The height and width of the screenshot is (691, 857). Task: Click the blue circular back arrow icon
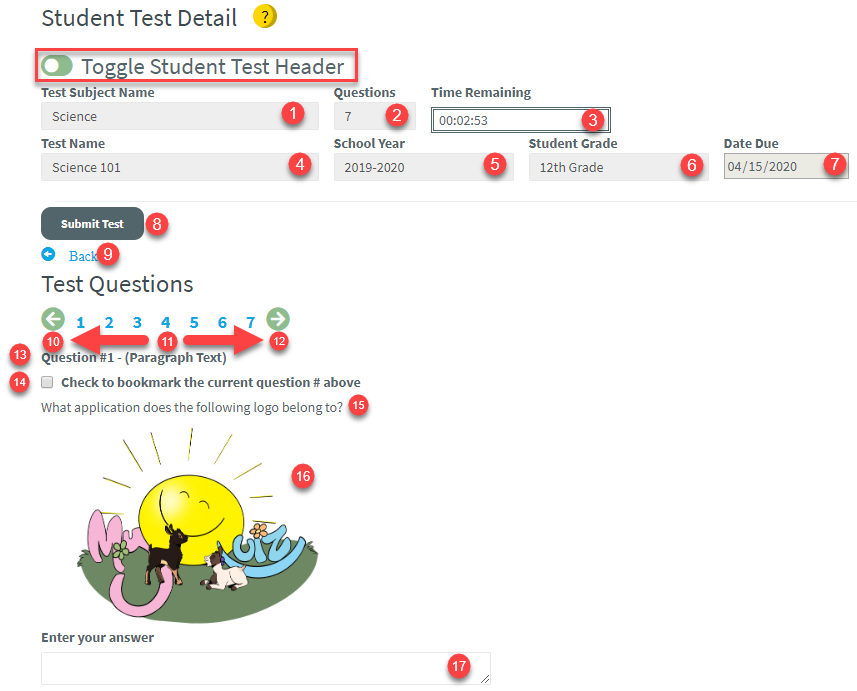tap(49, 254)
